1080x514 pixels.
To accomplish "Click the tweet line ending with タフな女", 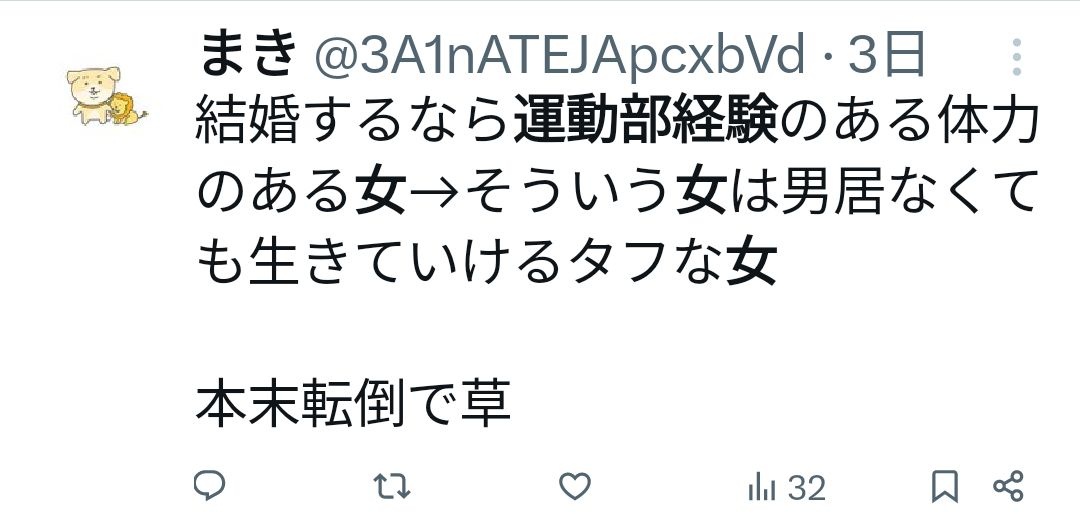I will pos(487,263).
